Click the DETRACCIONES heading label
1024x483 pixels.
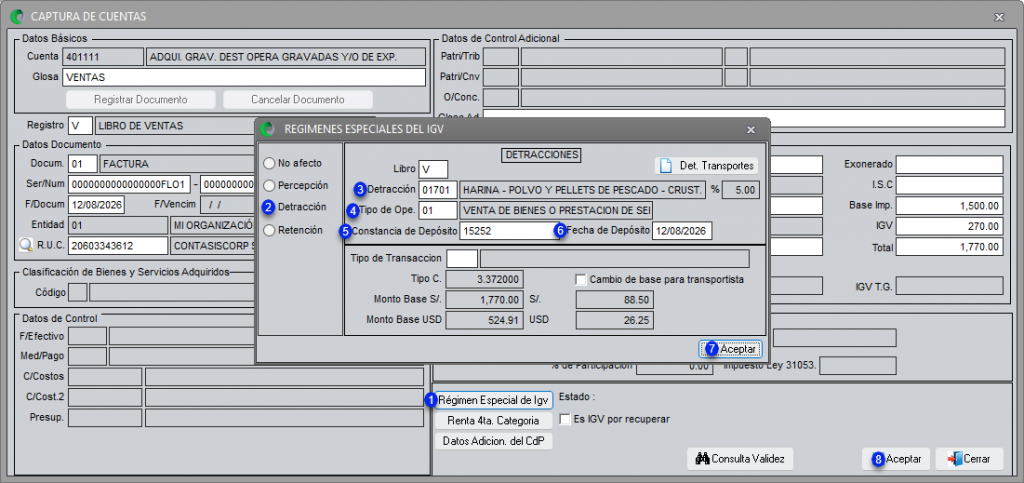[542, 155]
